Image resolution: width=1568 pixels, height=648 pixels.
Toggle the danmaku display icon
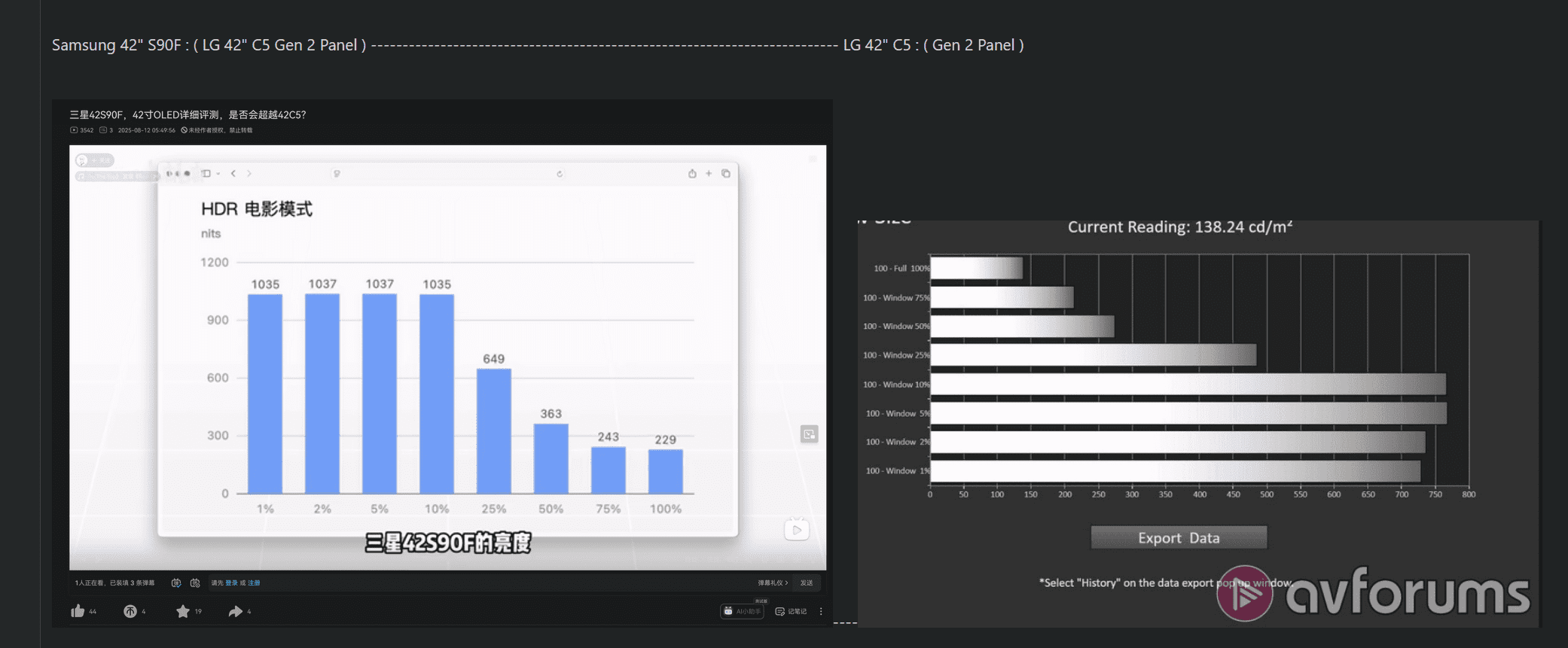176,583
